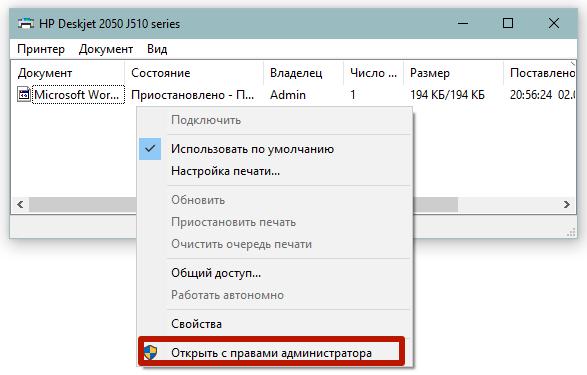Screen dimensions: 587x375
Task: Close the HP Deskjet window
Action: [x=554, y=24]
